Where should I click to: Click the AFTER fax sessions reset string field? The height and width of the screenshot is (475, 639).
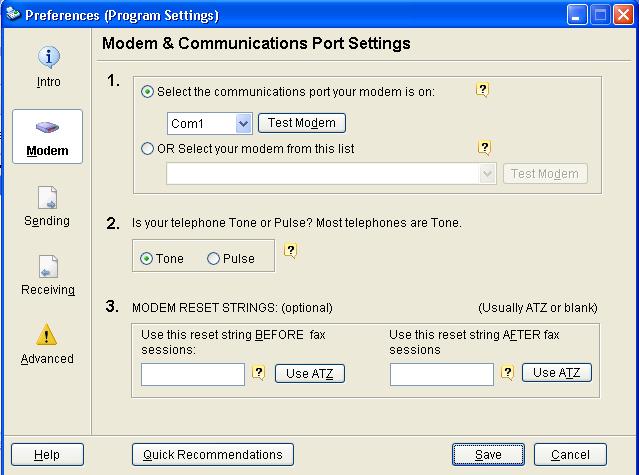pyautogui.click(x=442, y=374)
